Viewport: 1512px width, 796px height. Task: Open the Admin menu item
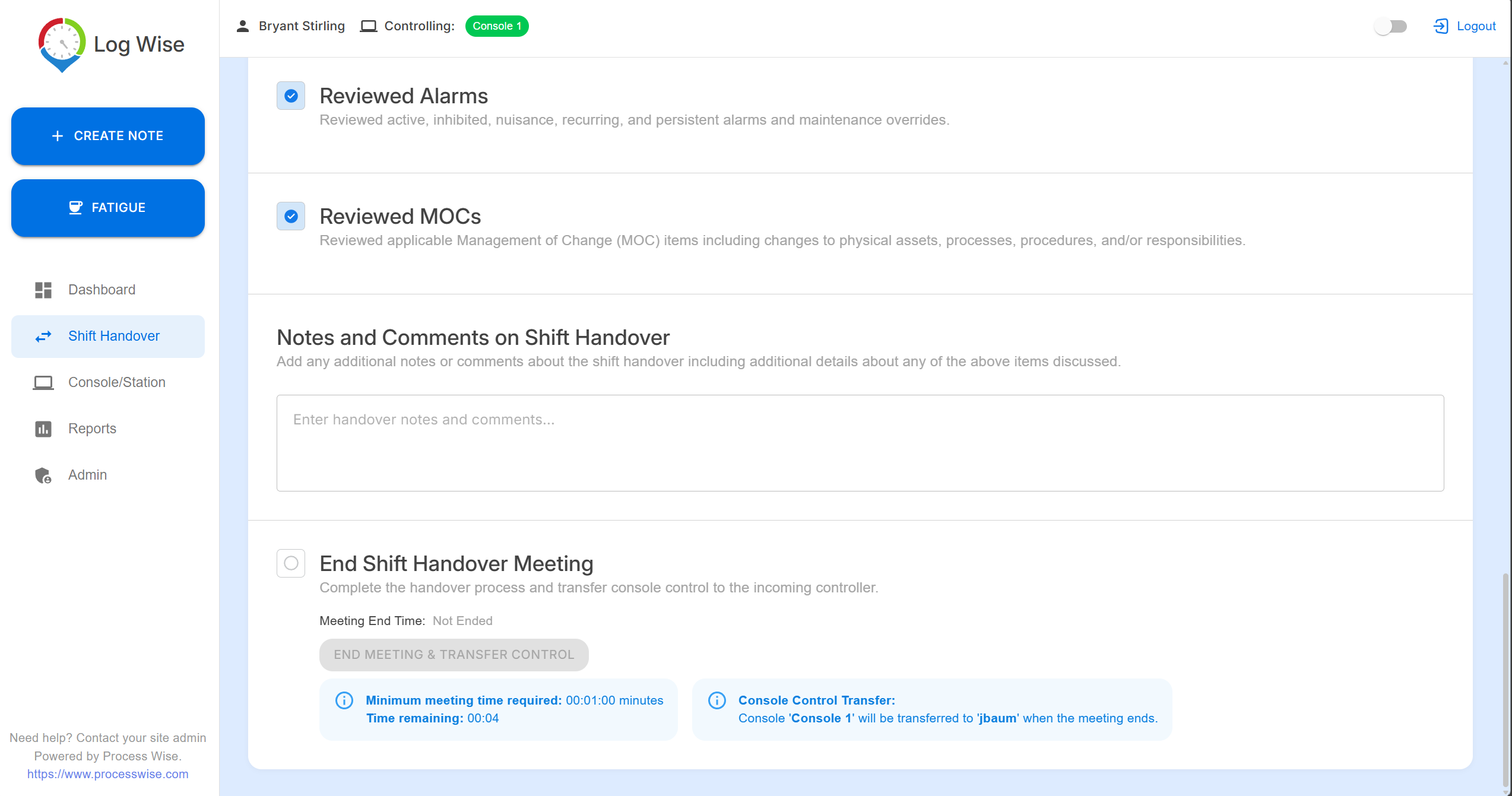click(87, 475)
